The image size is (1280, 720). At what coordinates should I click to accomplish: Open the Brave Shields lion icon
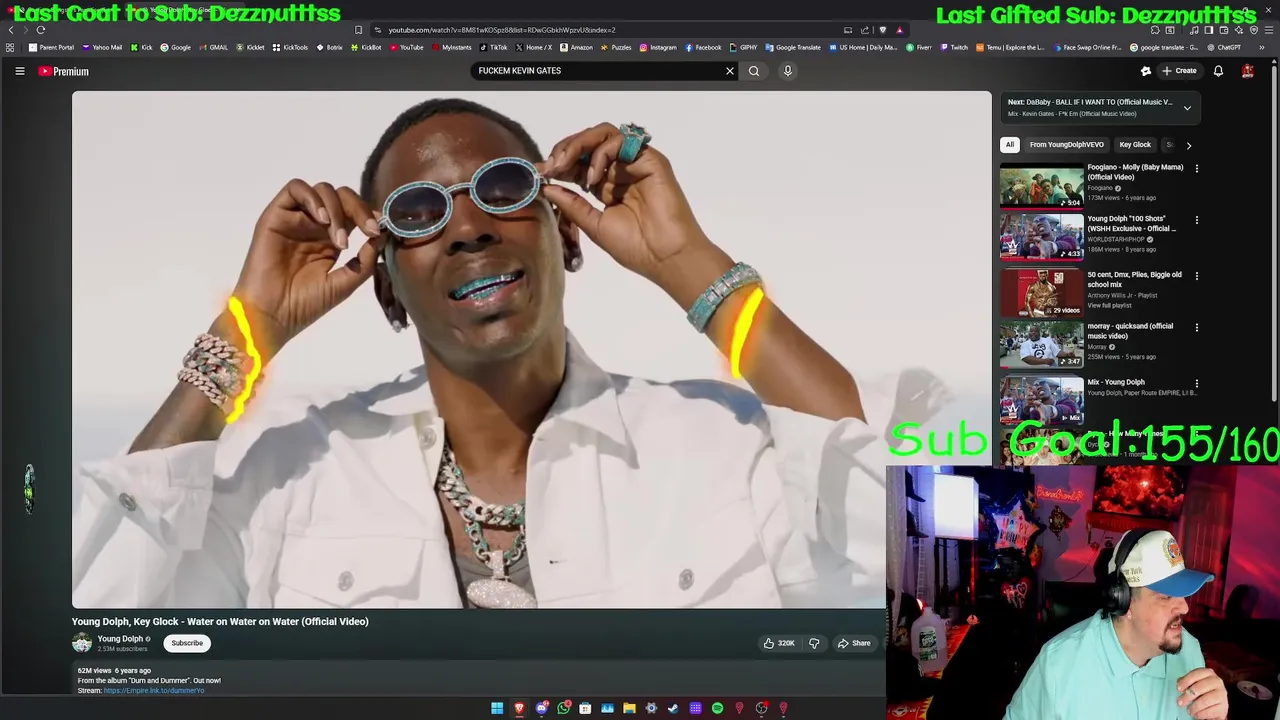pos(882,30)
